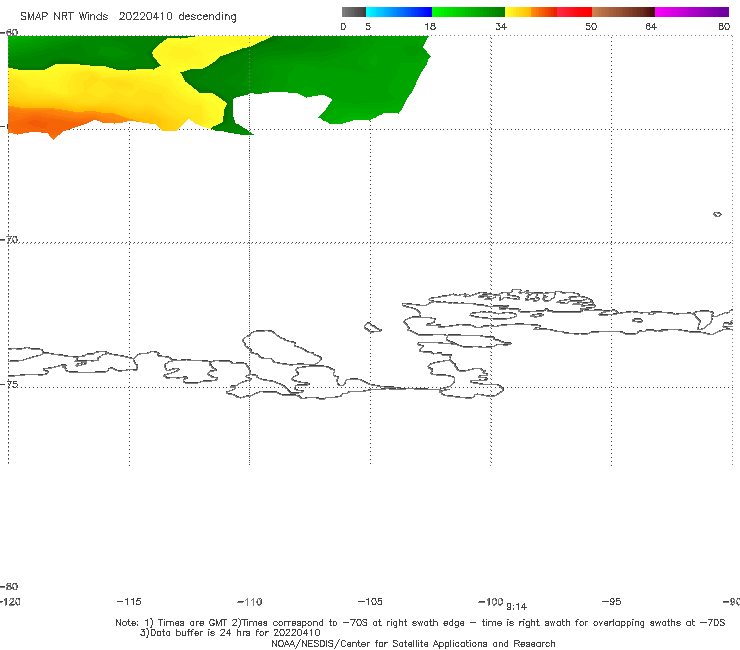Click the gray segment of the wind color bar
This screenshot has height=650, width=740.
pos(354,12)
